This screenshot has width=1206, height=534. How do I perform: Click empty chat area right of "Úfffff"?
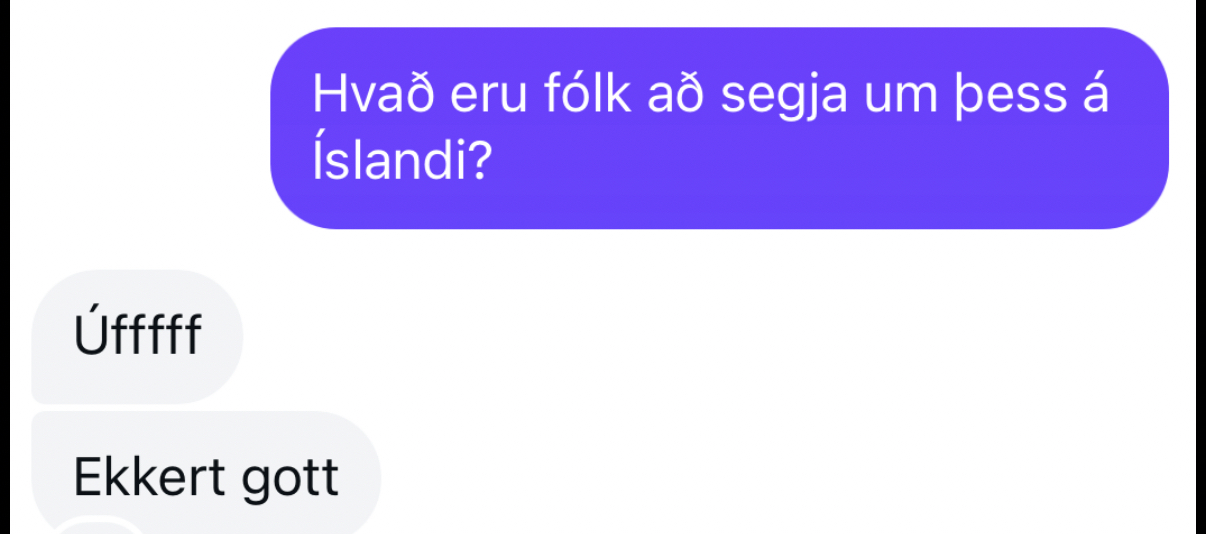[700, 336]
